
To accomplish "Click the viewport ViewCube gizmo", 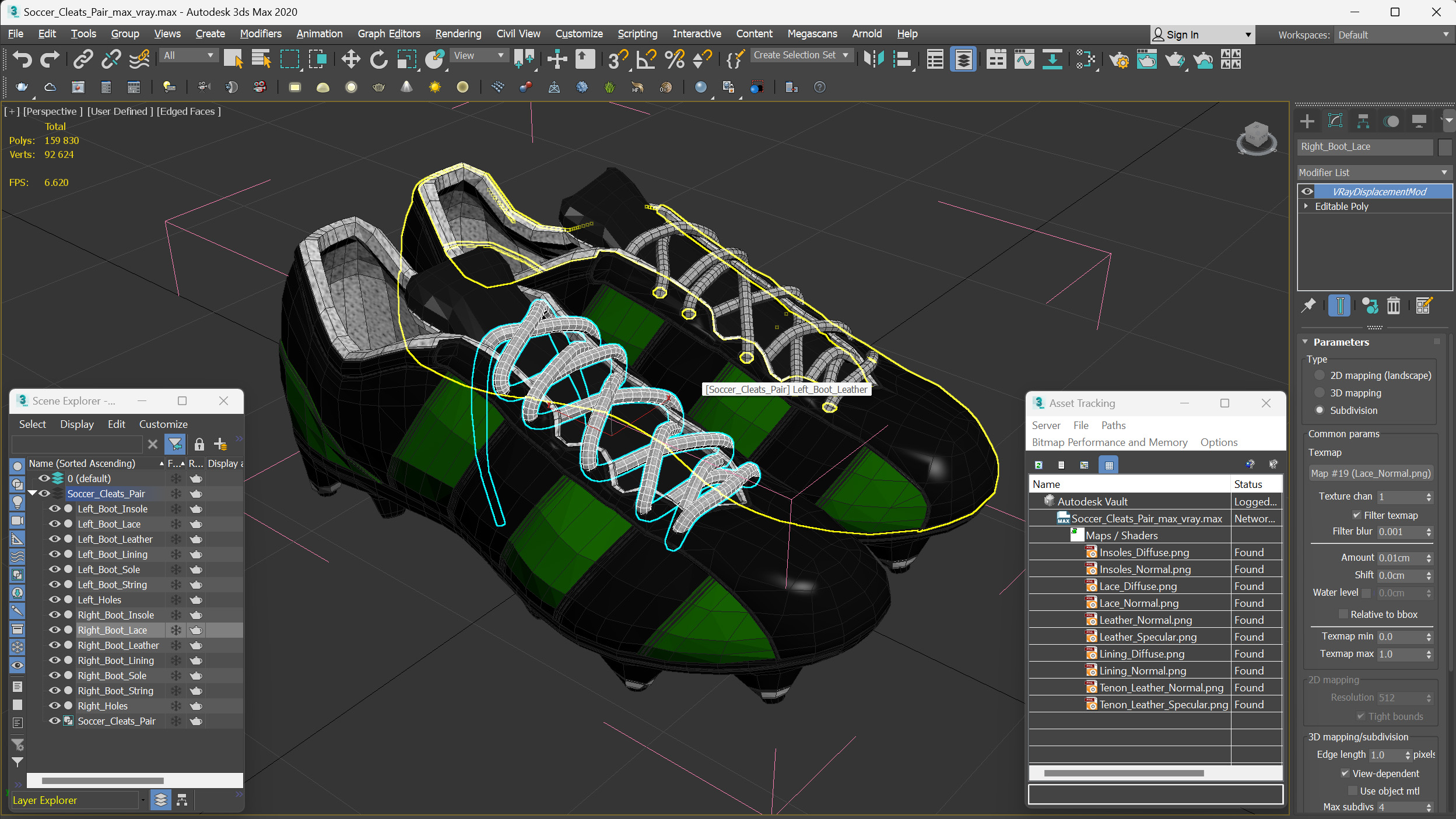I will click(1256, 138).
